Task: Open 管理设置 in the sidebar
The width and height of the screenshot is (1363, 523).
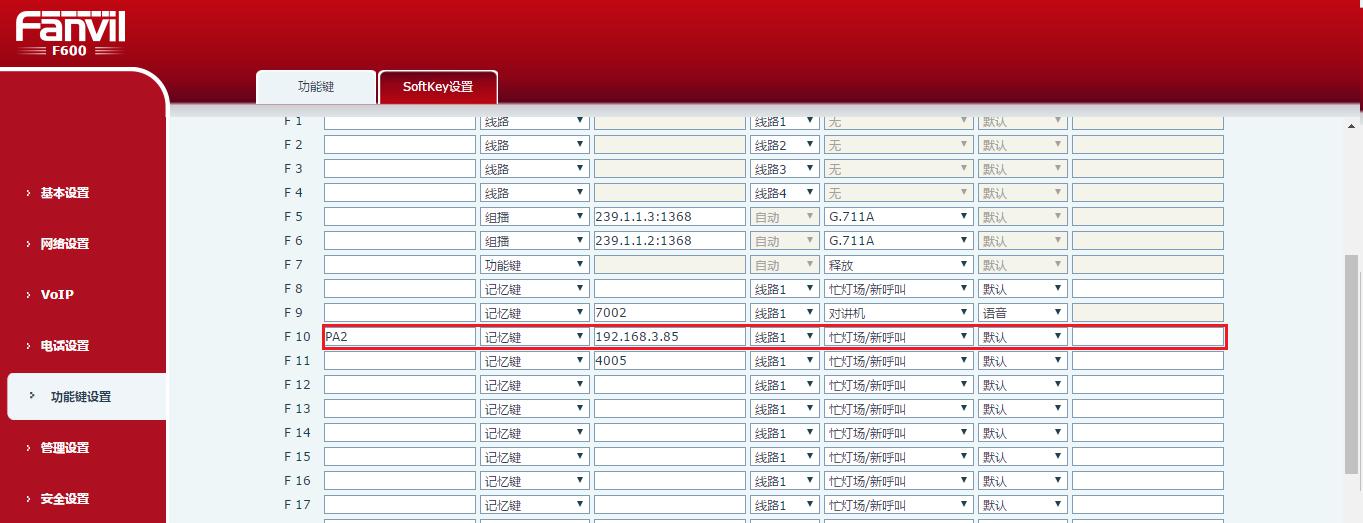Action: 65,448
